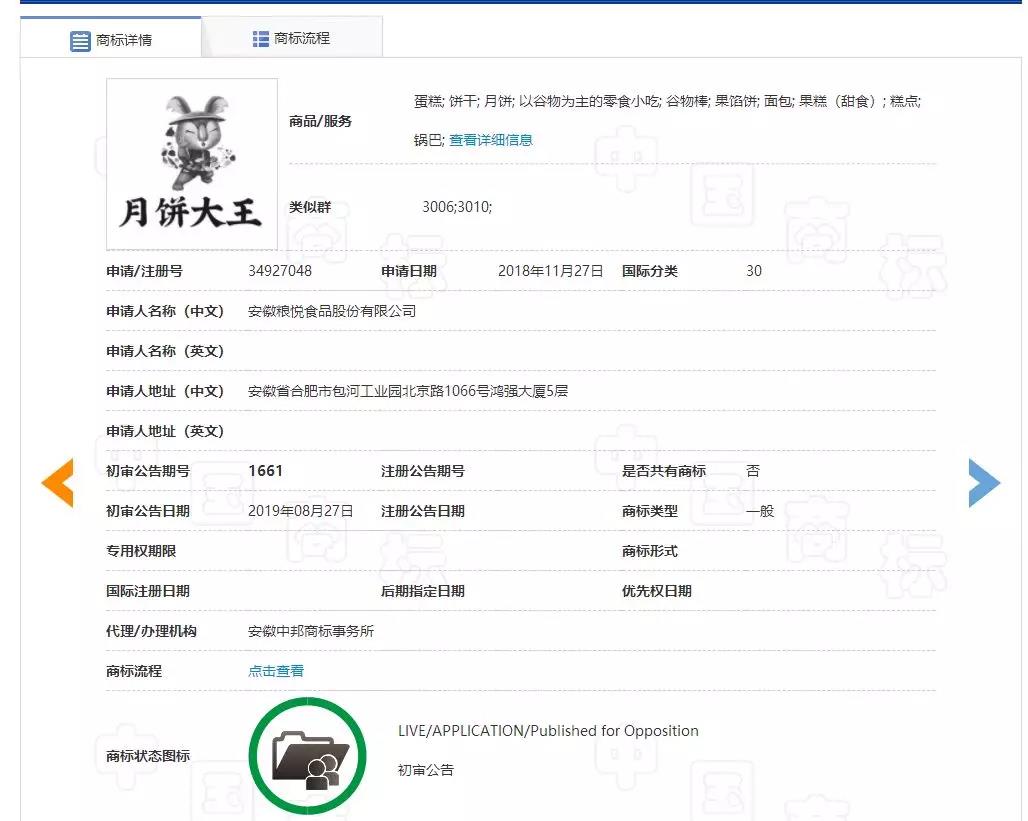Click the 商标类型 label
The height and width of the screenshot is (821, 1028).
pyautogui.click(x=650, y=511)
